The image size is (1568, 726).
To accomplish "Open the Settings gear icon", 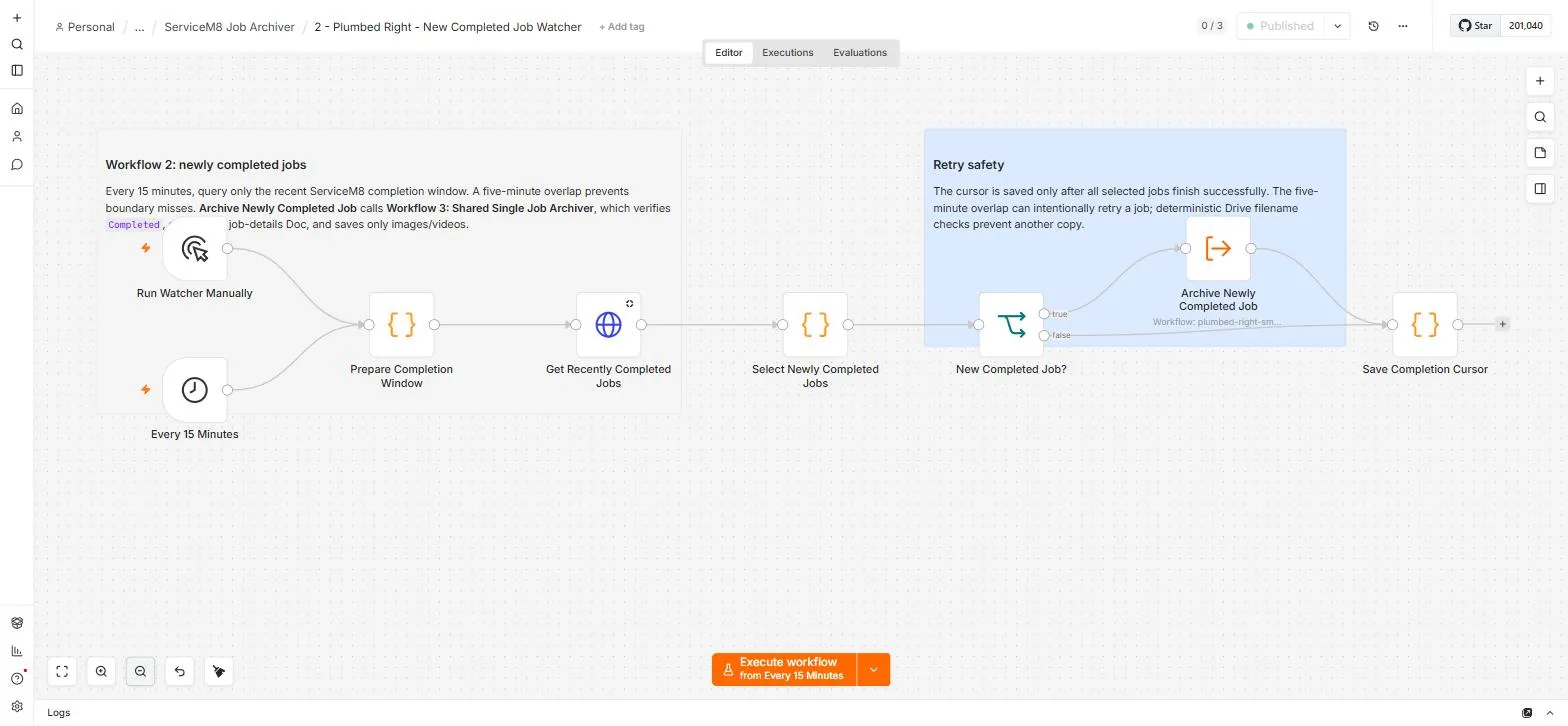I will (17, 706).
